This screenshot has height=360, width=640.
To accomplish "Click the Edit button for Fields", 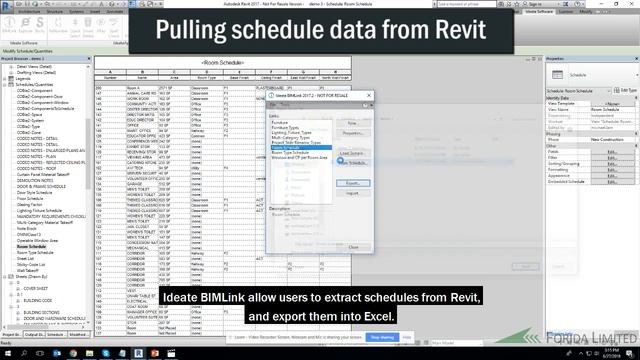I will pyautogui.click(x=612, y=152).
